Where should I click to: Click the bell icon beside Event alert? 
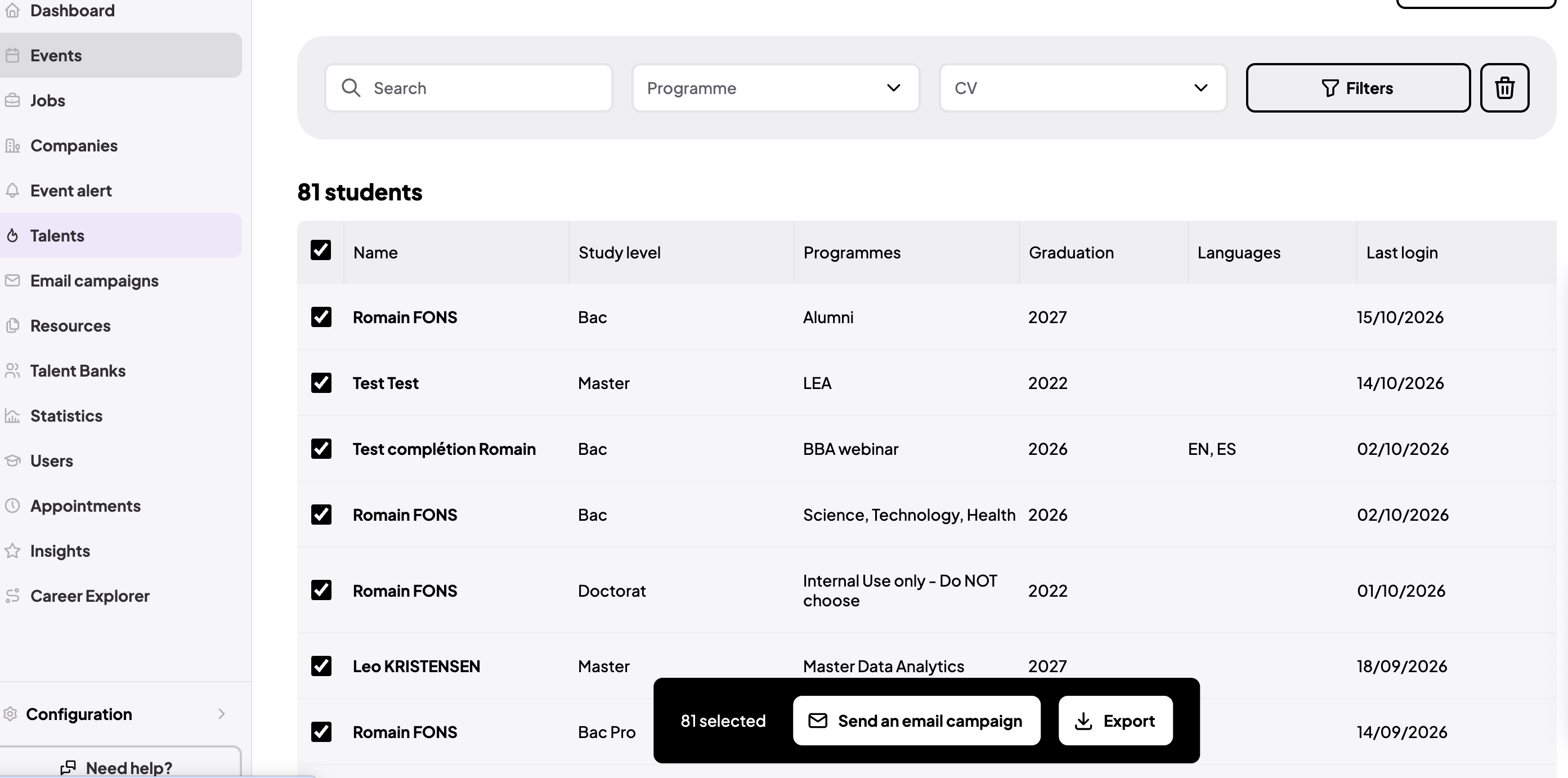(x=12, y=190)
